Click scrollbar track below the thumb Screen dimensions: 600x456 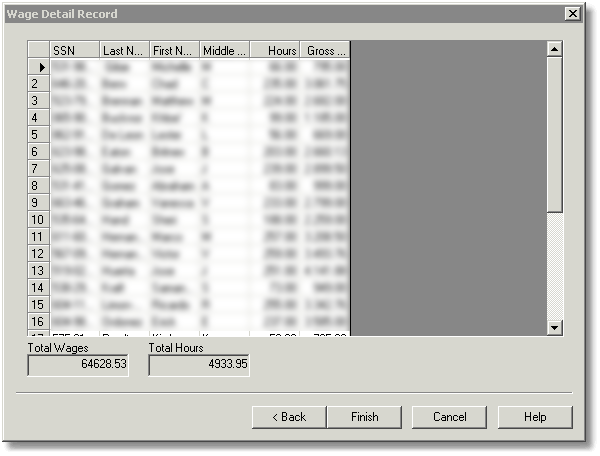click(x=554, y=266)
